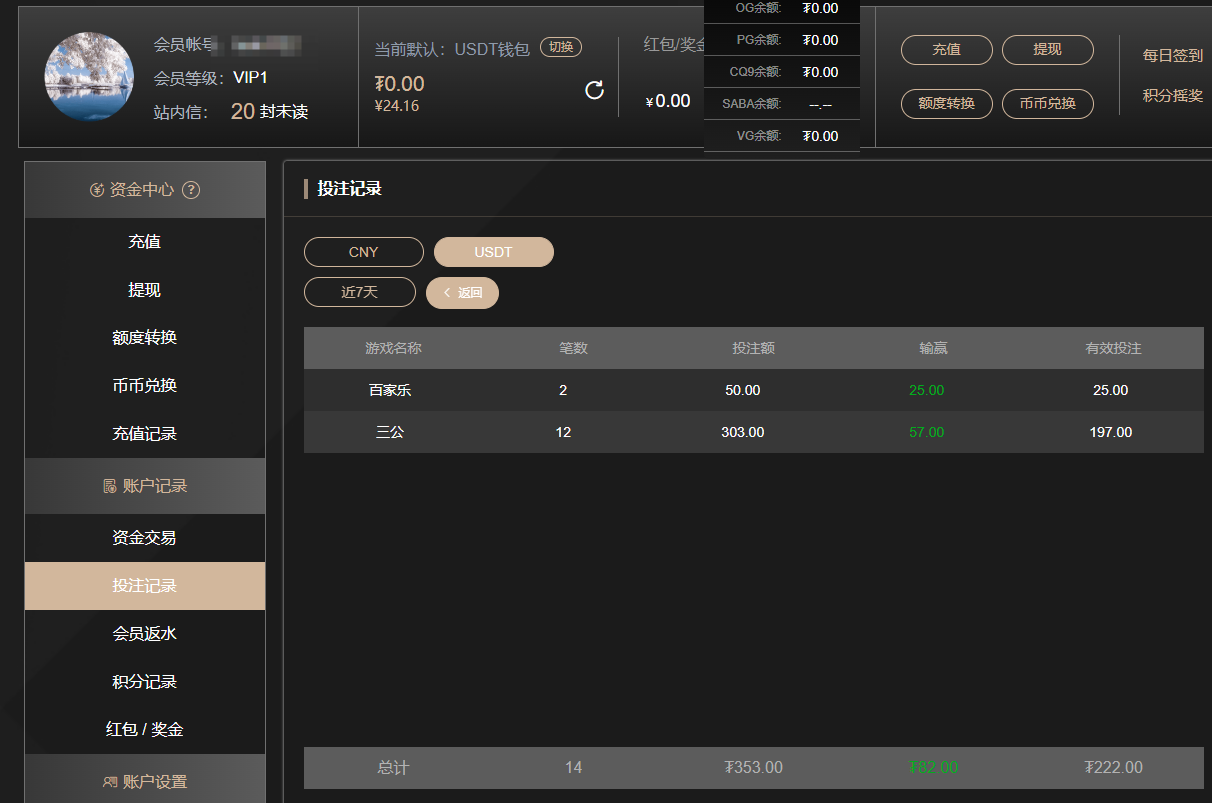Click 切换 to change default wallet

point(560,47)
